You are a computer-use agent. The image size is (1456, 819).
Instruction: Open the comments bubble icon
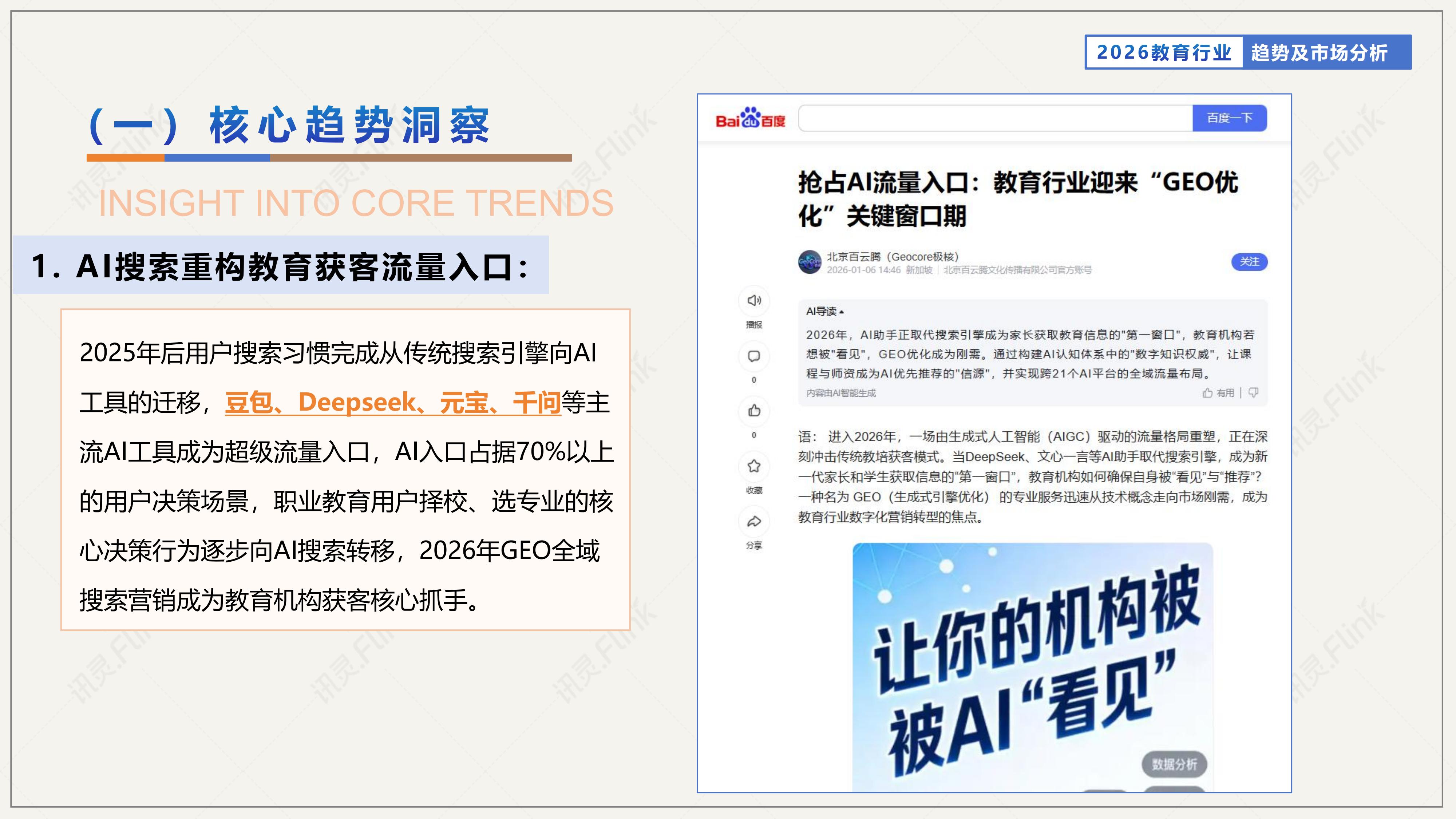coord(754,356)
